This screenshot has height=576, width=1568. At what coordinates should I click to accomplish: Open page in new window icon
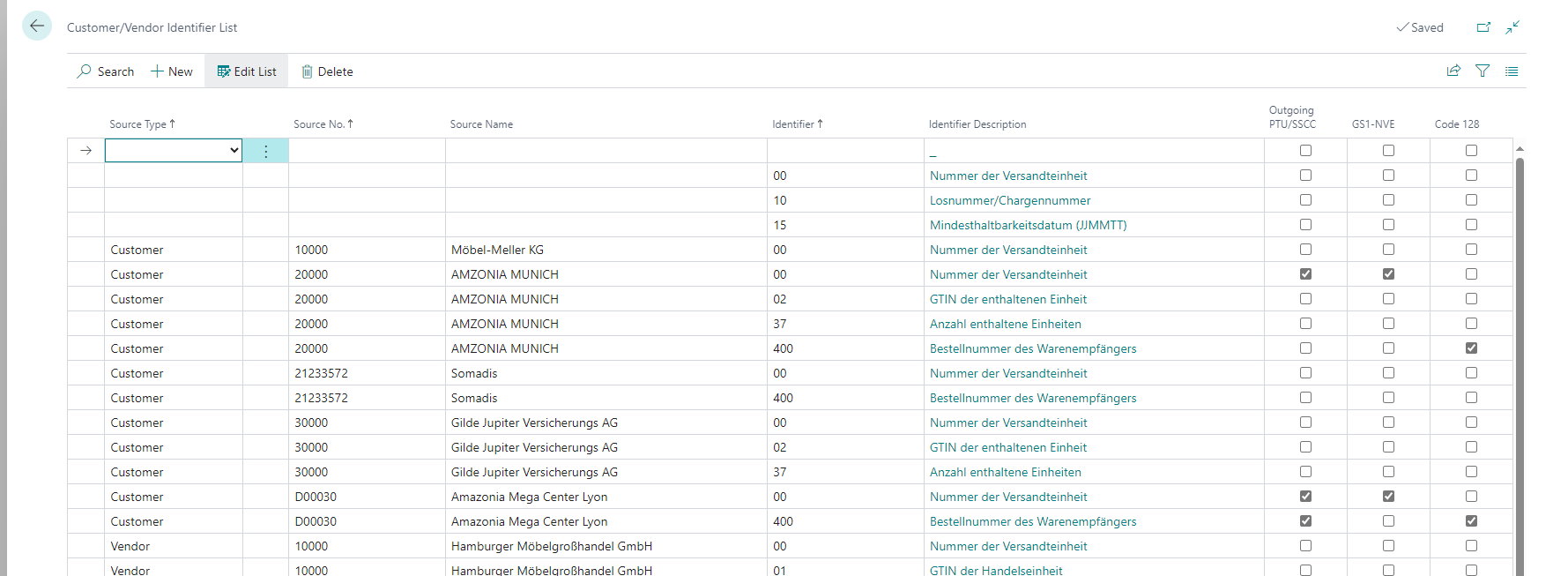(1483, 27)
